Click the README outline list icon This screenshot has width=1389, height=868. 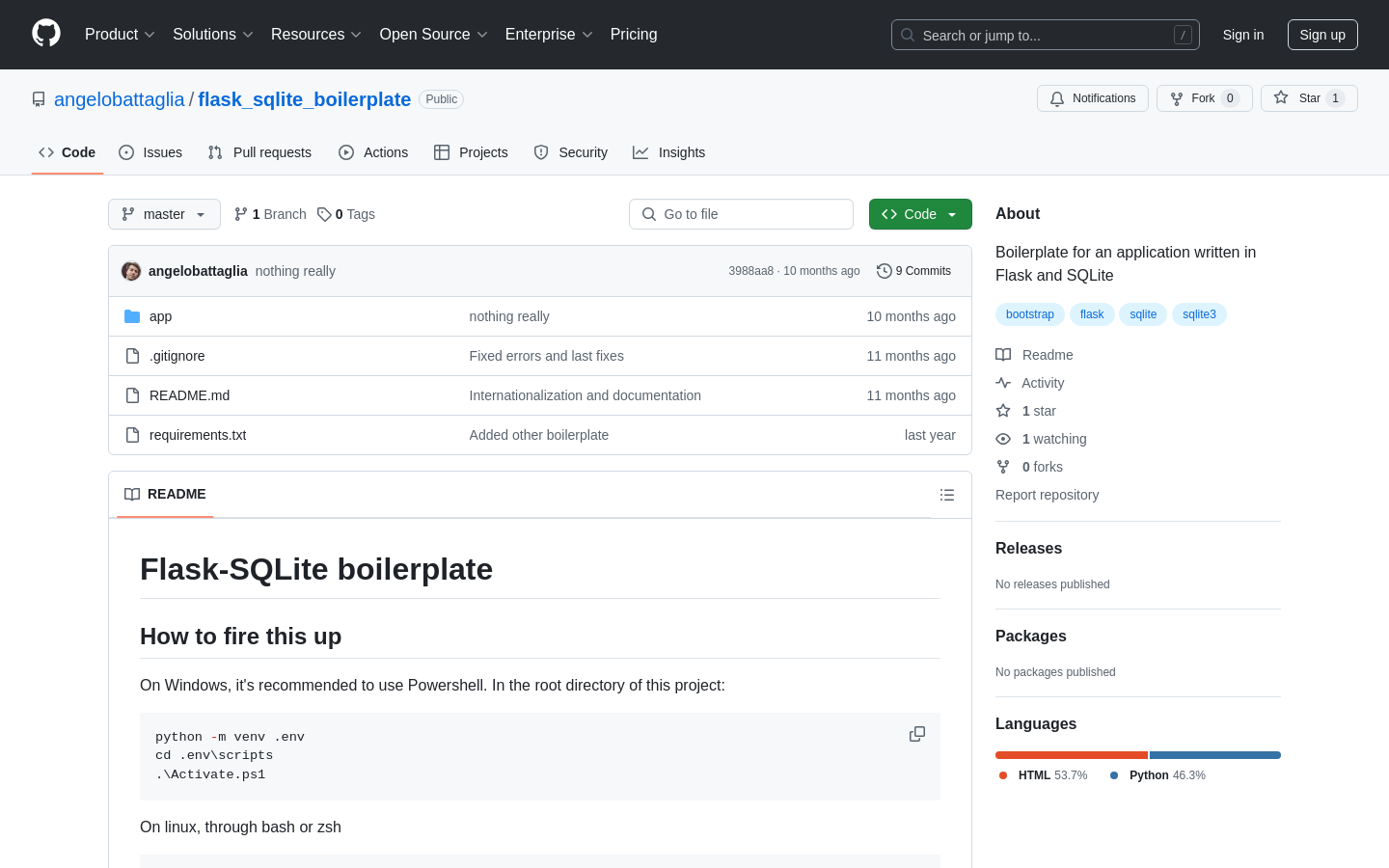click(947, 495)
